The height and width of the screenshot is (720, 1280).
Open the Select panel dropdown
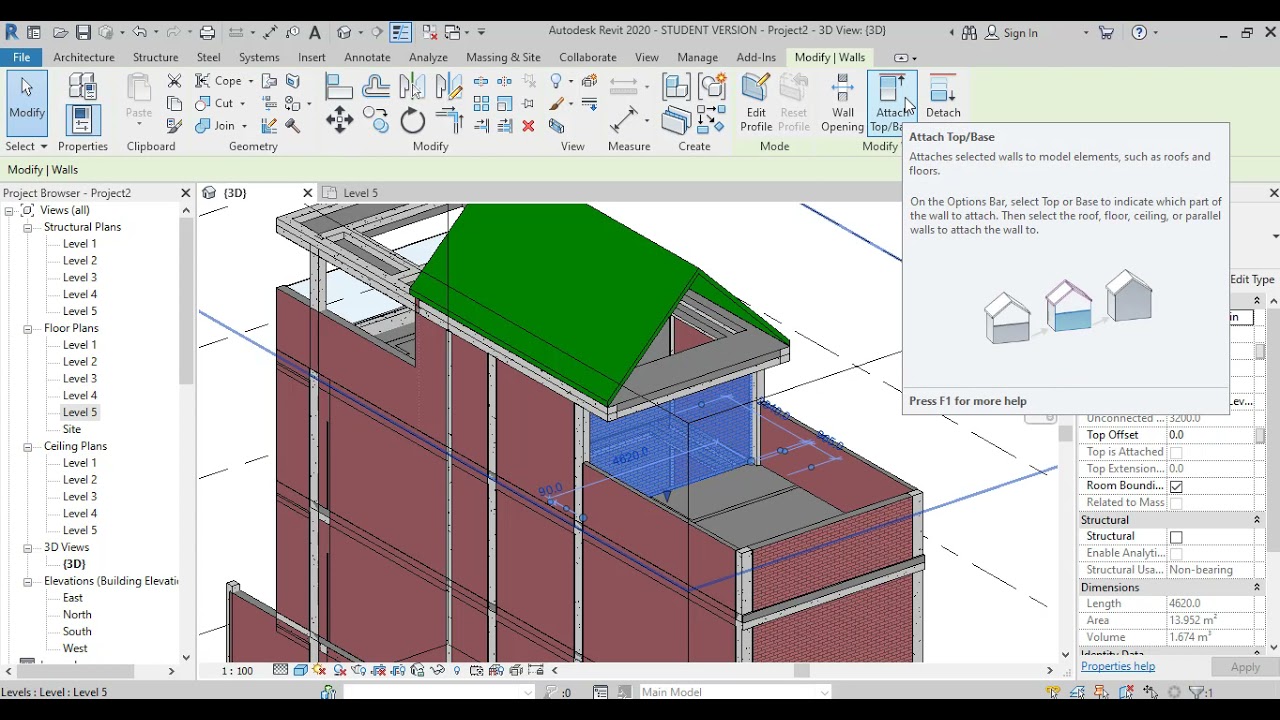tap(26, 146)
